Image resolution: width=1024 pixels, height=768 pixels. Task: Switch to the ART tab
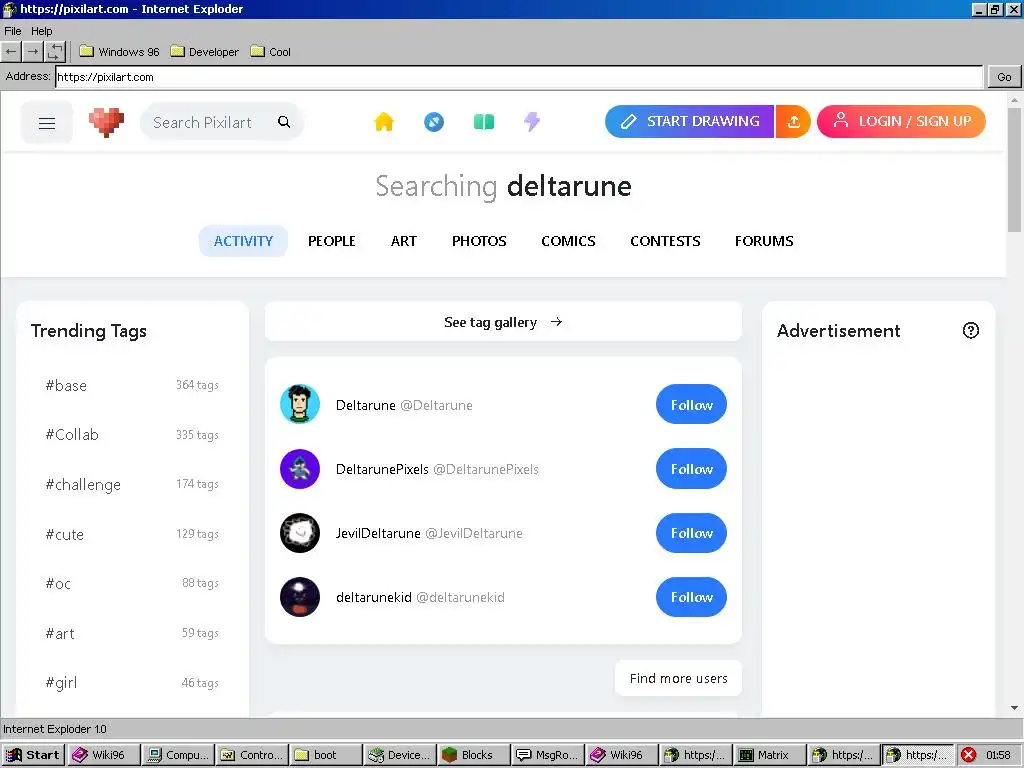pos(404,241)
